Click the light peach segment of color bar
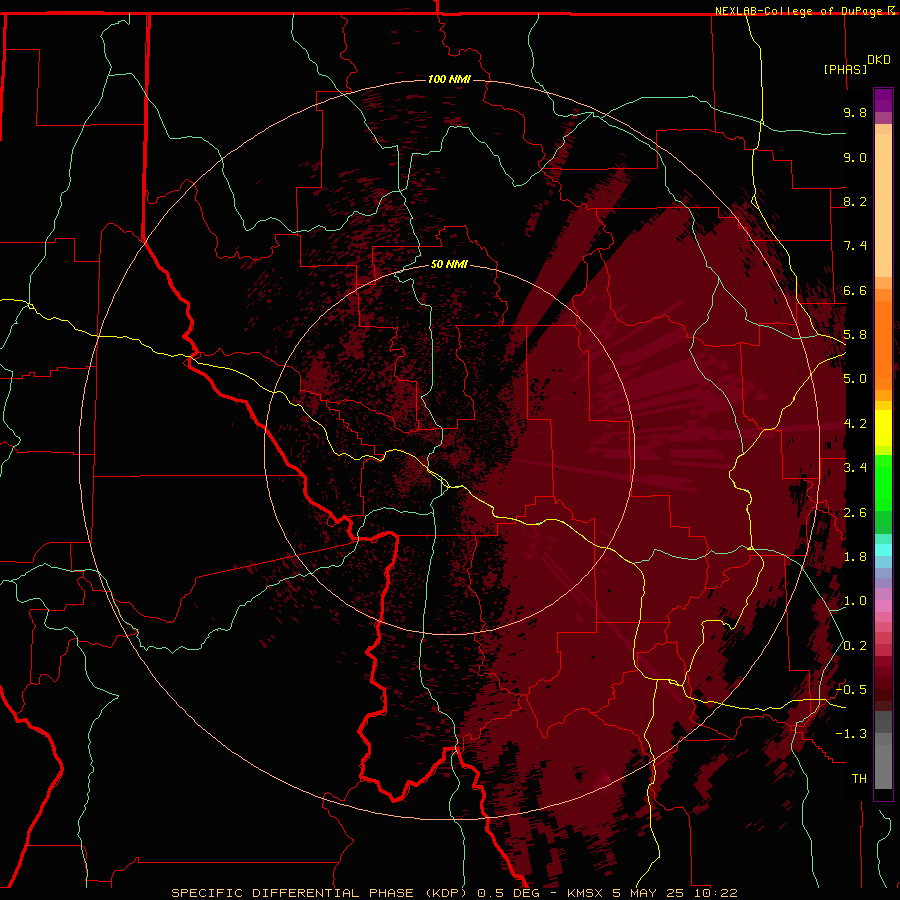Screen dimensions: 900x900 tap(883, 205)
